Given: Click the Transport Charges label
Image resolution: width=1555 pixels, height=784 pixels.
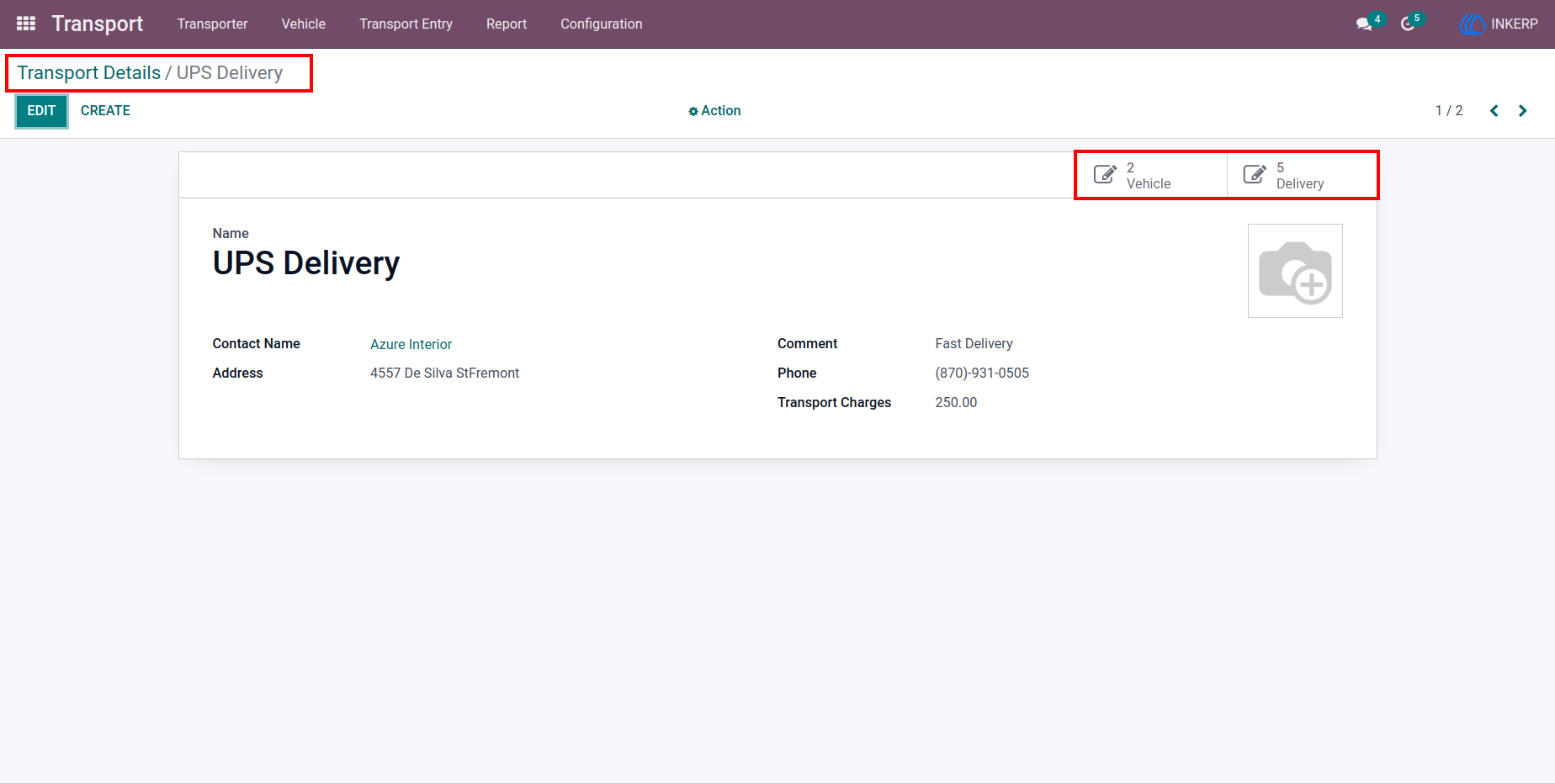Looking at the screenshot, I should (x=834, y=402).
